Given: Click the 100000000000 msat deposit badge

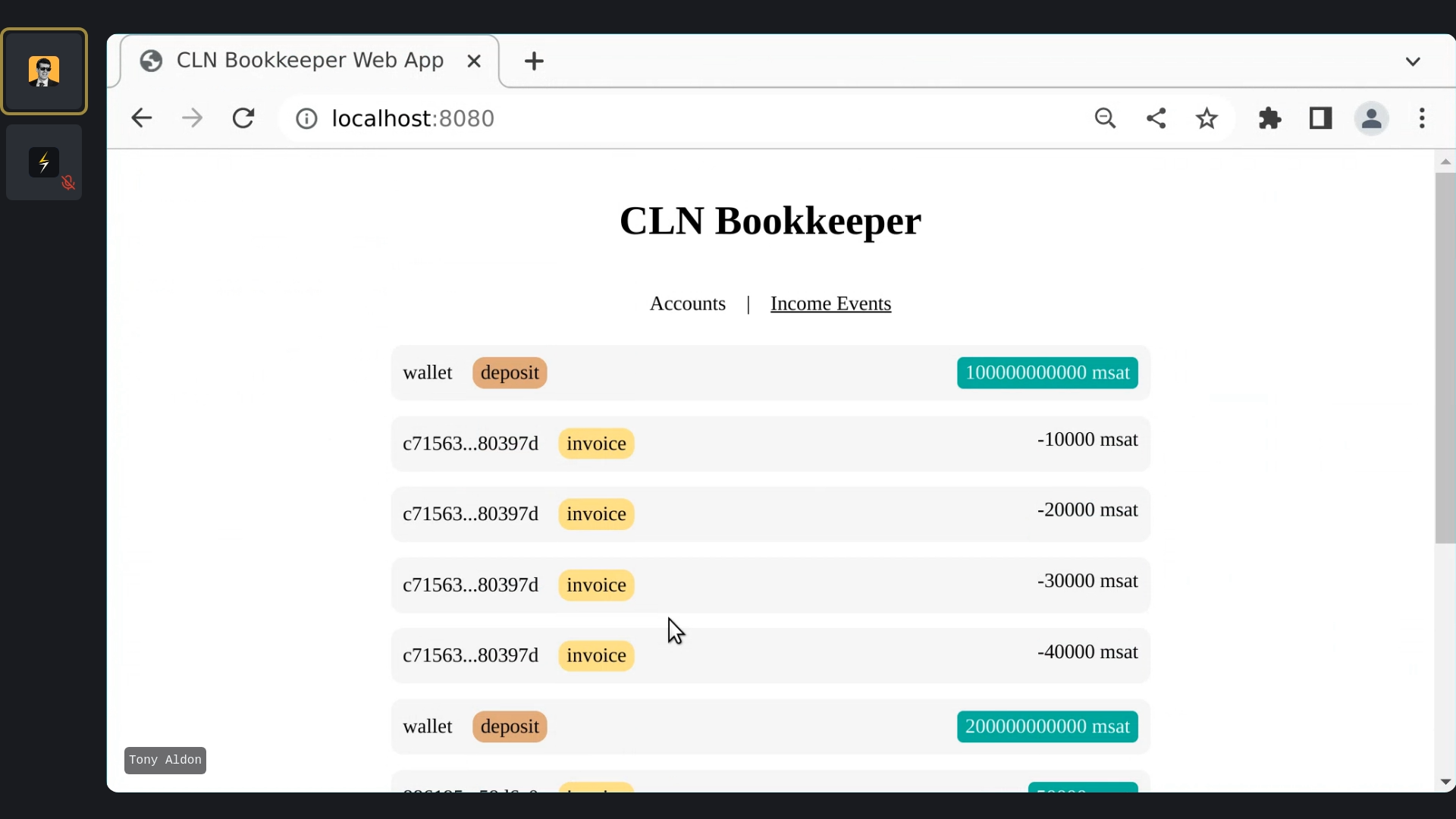Looking at the screenshot, I should pyautogui.click(x=1046, y=373).
